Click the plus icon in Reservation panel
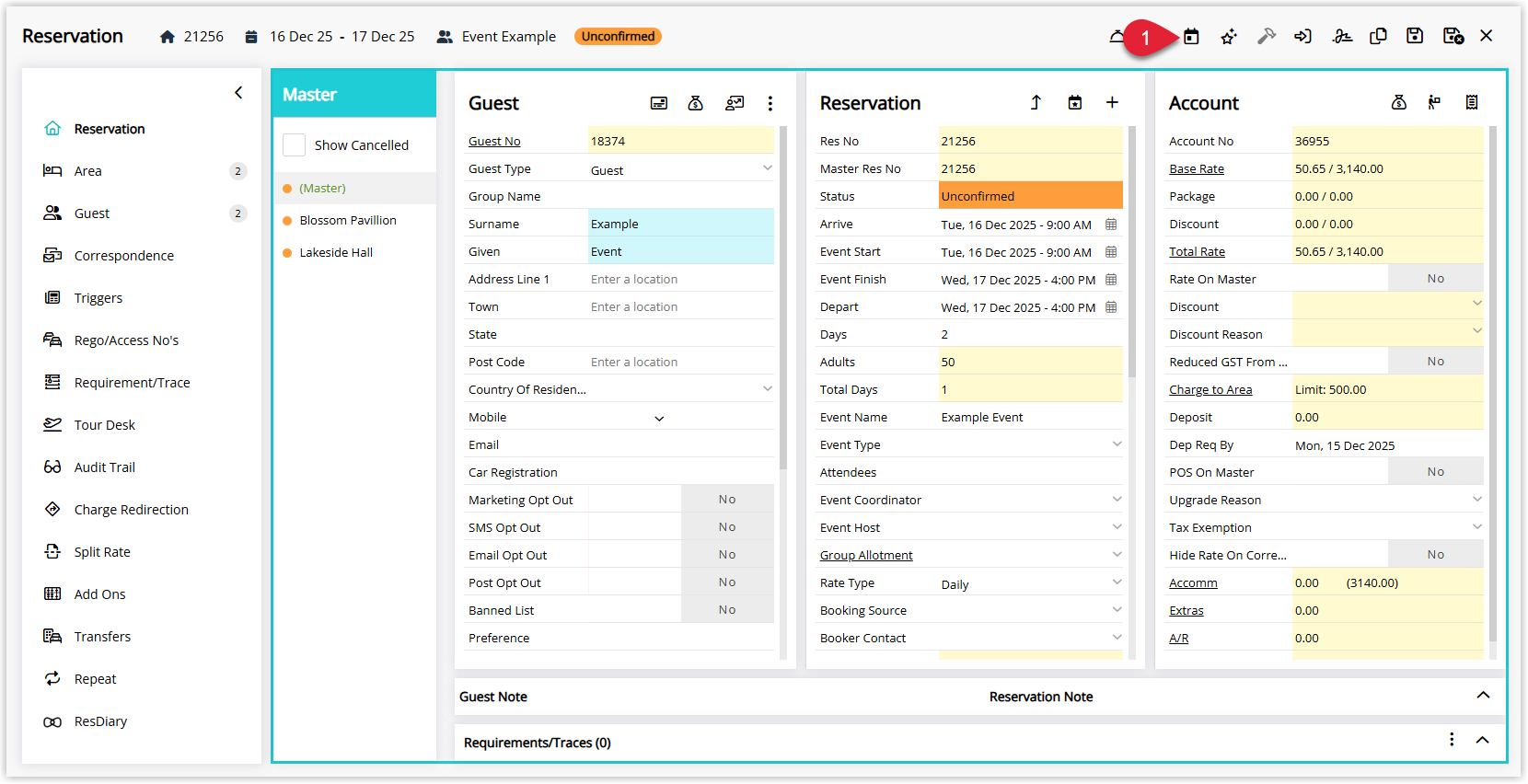Image resolution: width=1528 pixels, height=784 pixels. point(1112,102)
